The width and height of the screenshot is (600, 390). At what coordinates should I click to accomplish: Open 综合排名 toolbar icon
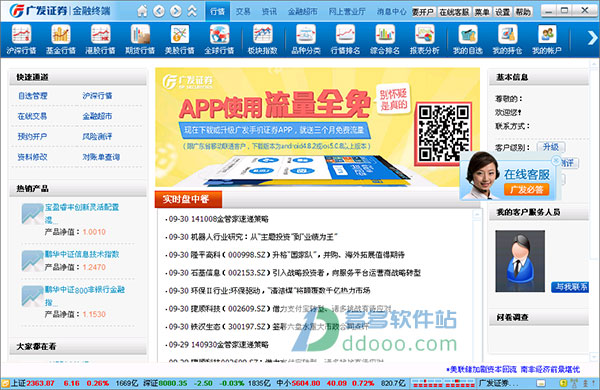tap(385, 39)
